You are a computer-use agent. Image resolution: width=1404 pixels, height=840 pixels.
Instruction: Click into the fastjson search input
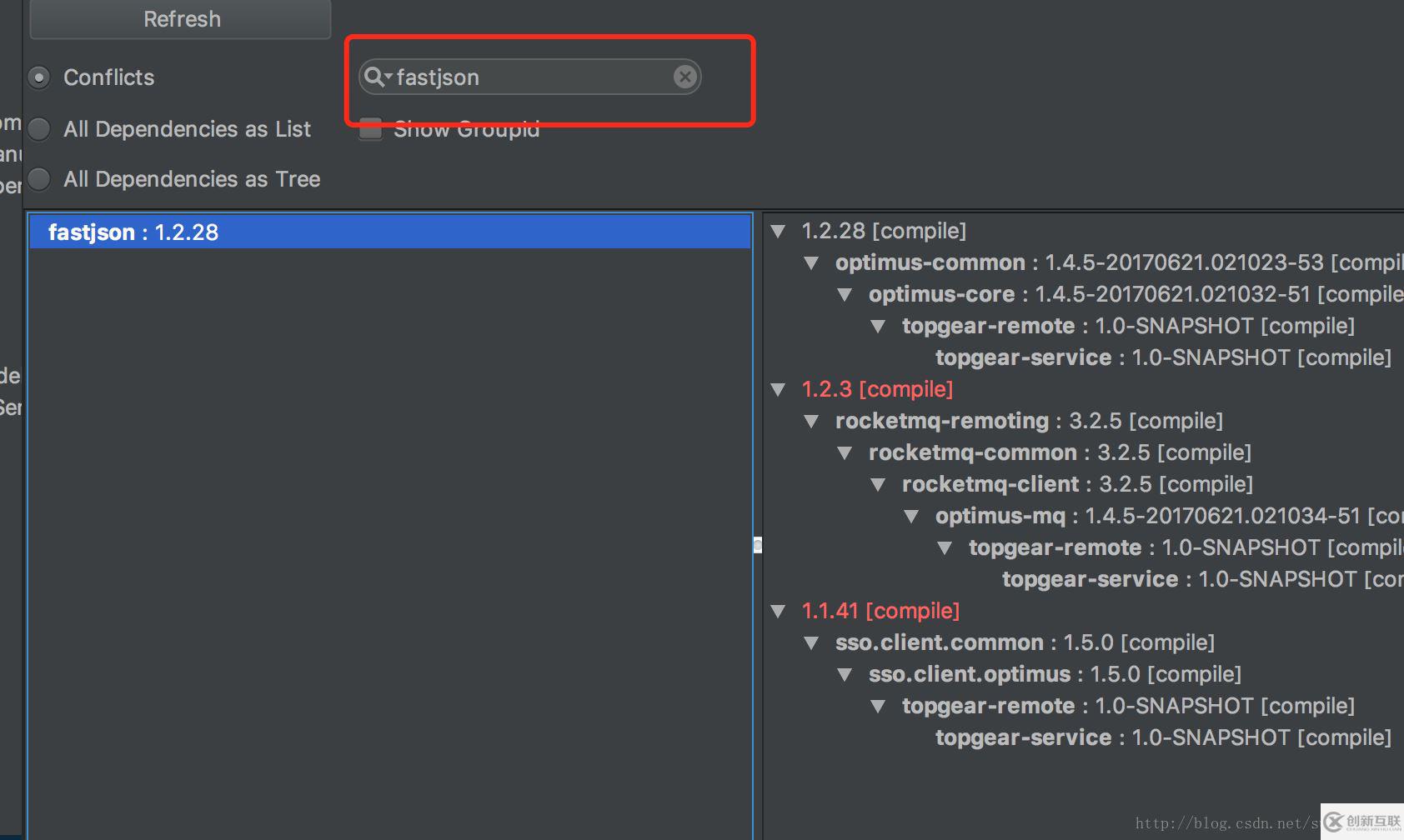coord(530,77)
